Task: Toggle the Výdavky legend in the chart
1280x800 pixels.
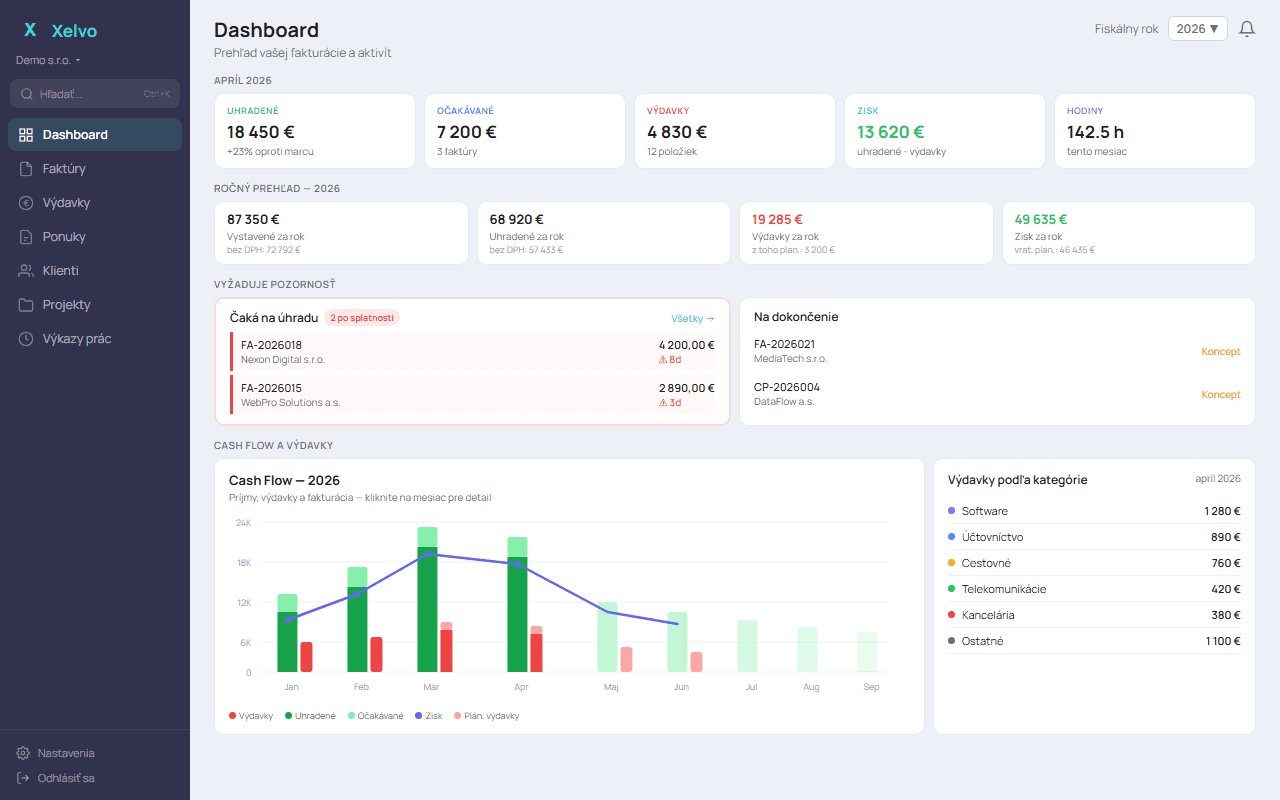Action: pos(251,715)
